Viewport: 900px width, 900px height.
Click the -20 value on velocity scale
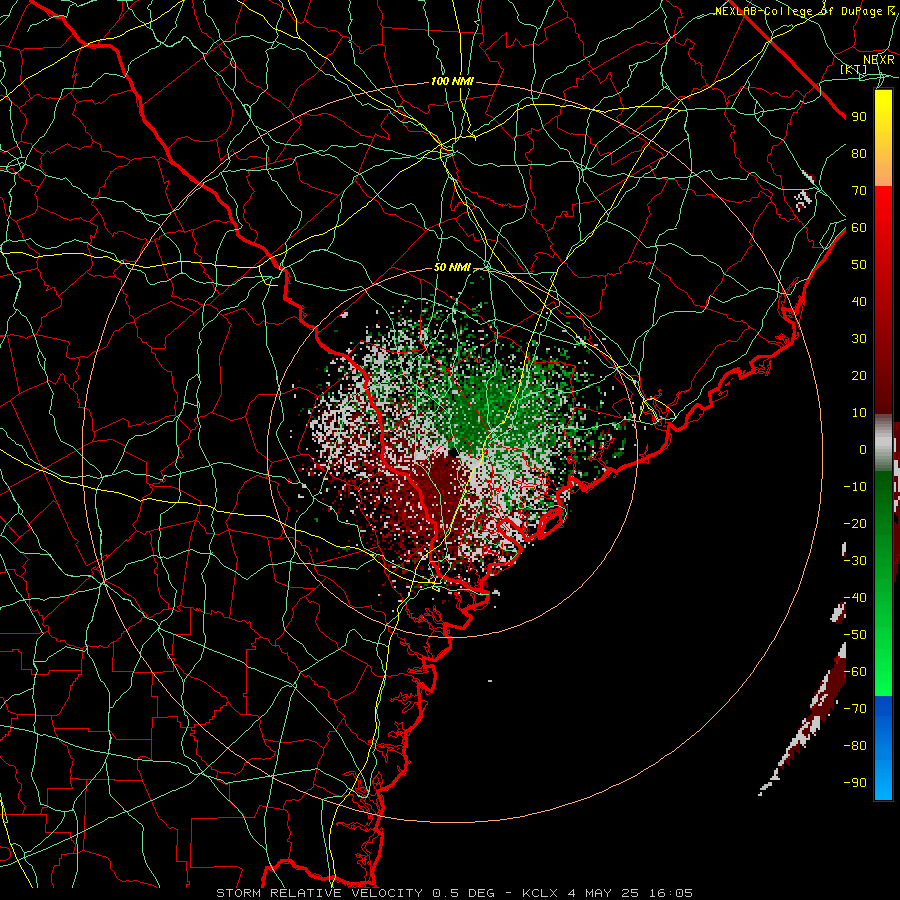point(855,524)
